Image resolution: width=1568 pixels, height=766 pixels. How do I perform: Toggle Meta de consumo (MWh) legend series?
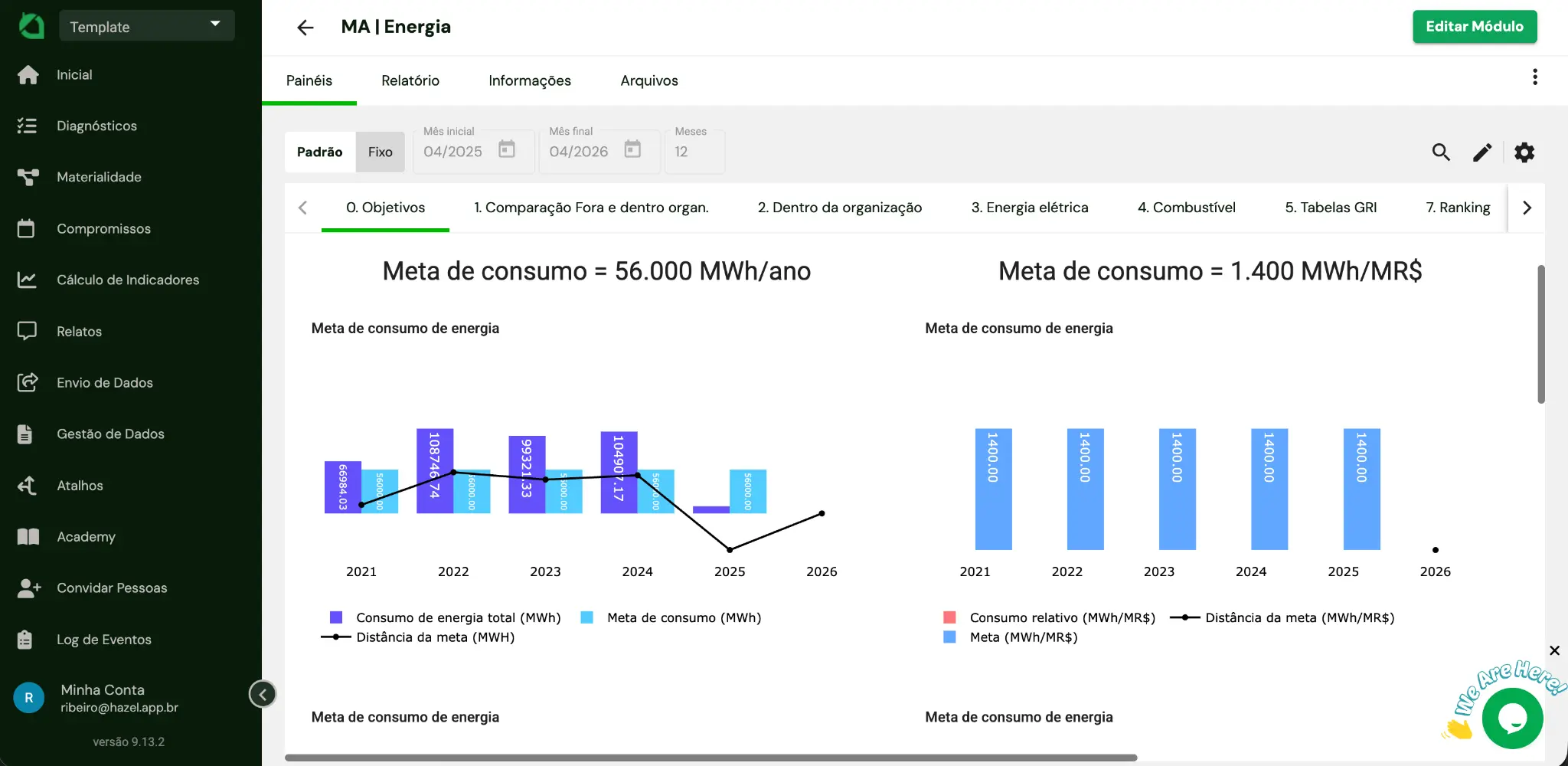671,617
